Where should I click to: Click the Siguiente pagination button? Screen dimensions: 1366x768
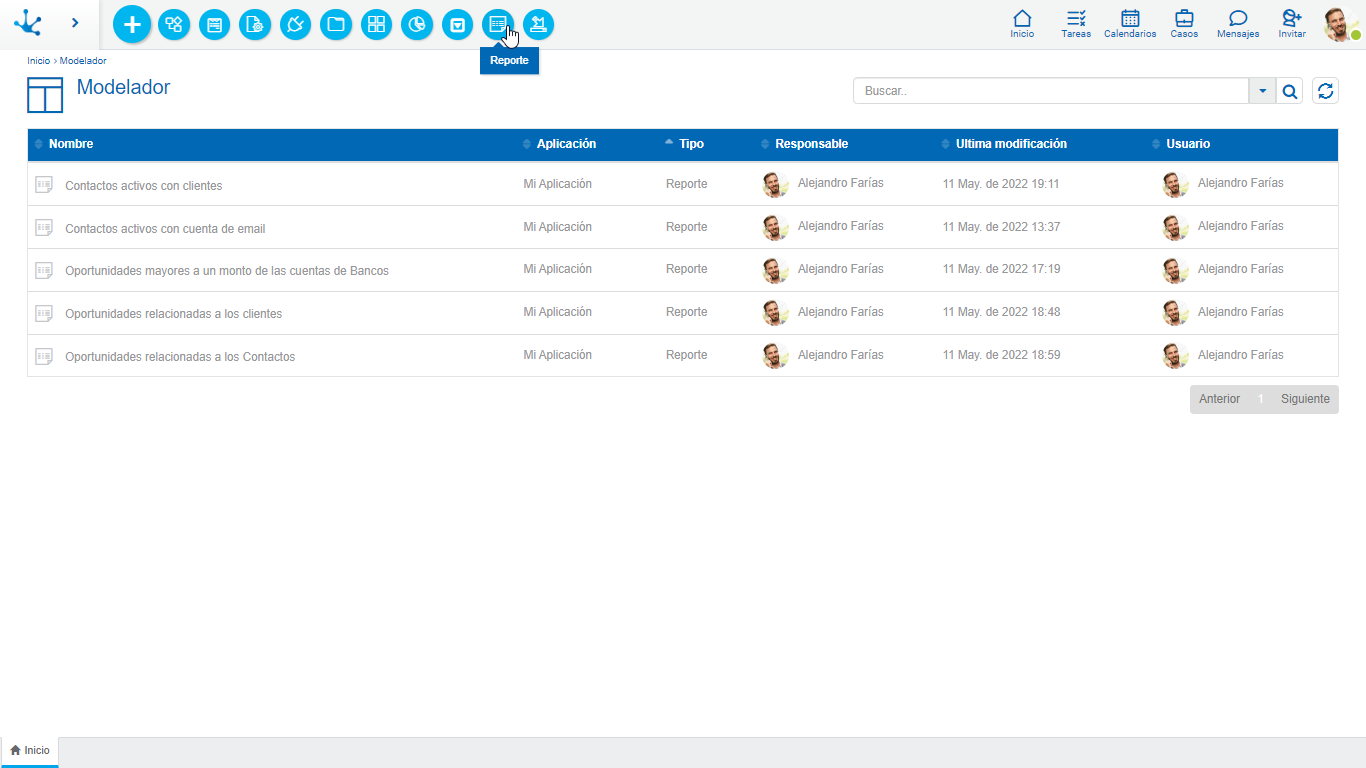(1305, 399)
